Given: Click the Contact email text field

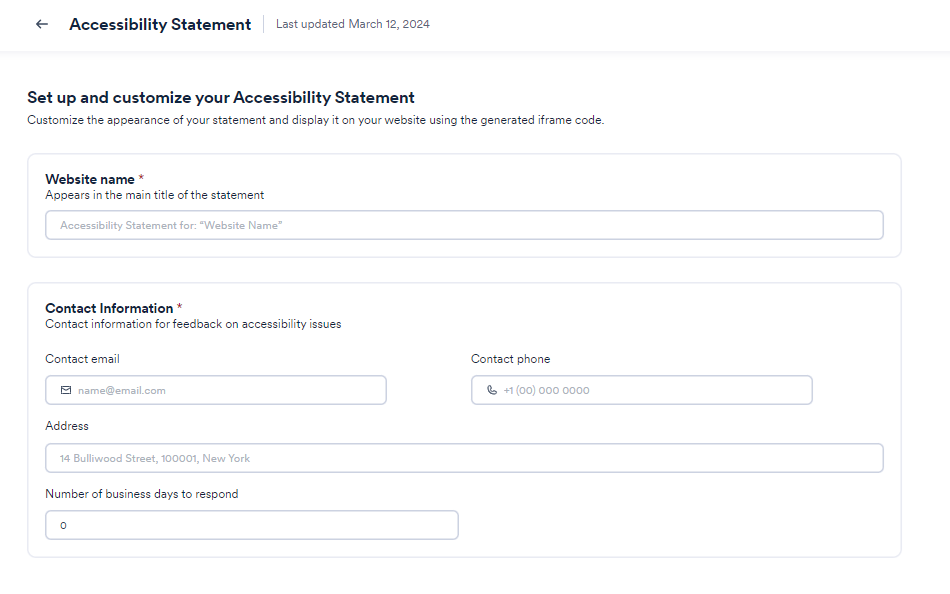Looking at the screenshot, I should click(x=215, y=390).
